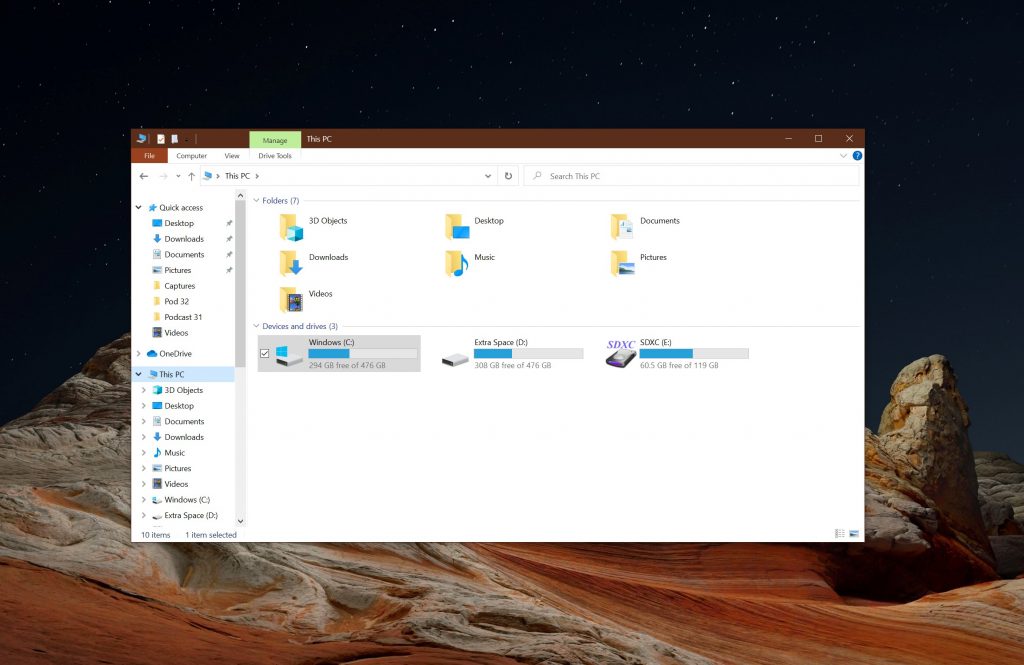The image size is (1024, 665).
Task: Unpin Downloads from Quick access pin icon
Action: click(x=229, y=239)
